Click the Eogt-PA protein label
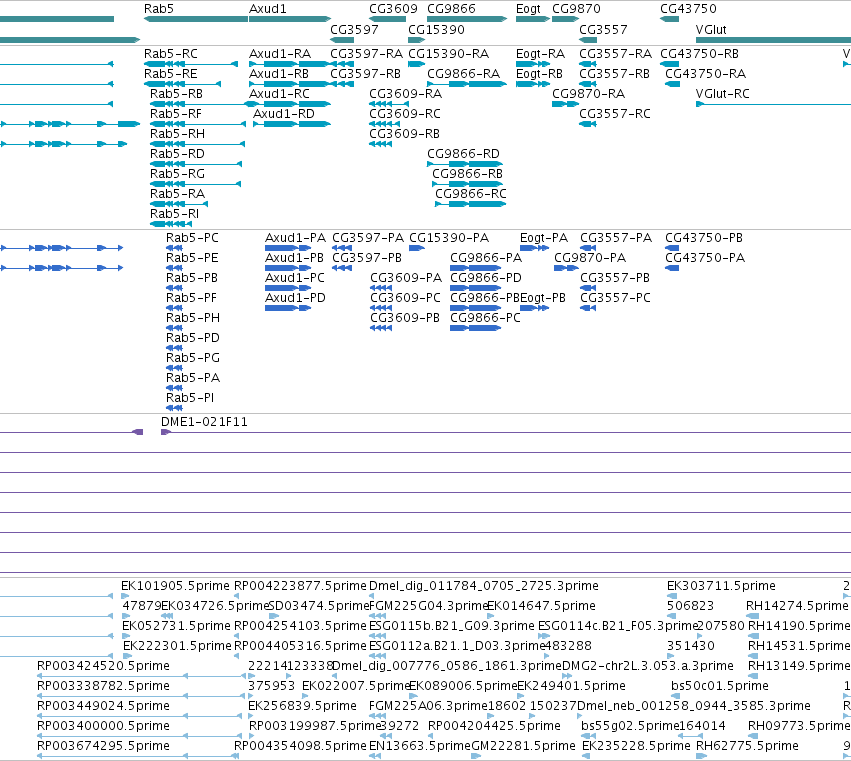Screen dimensions: 851x761 (x=544, y=238)
